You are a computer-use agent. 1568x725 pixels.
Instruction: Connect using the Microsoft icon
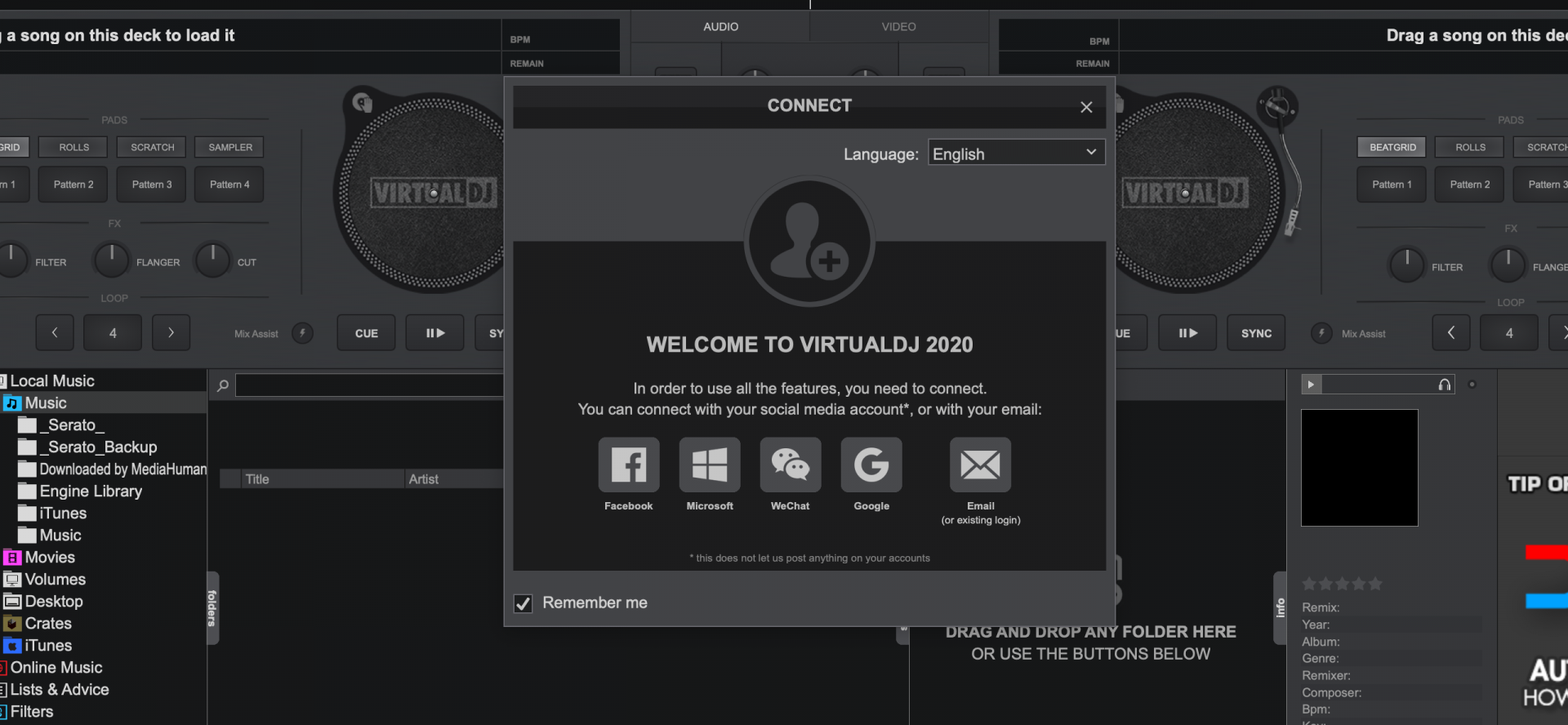710,465
